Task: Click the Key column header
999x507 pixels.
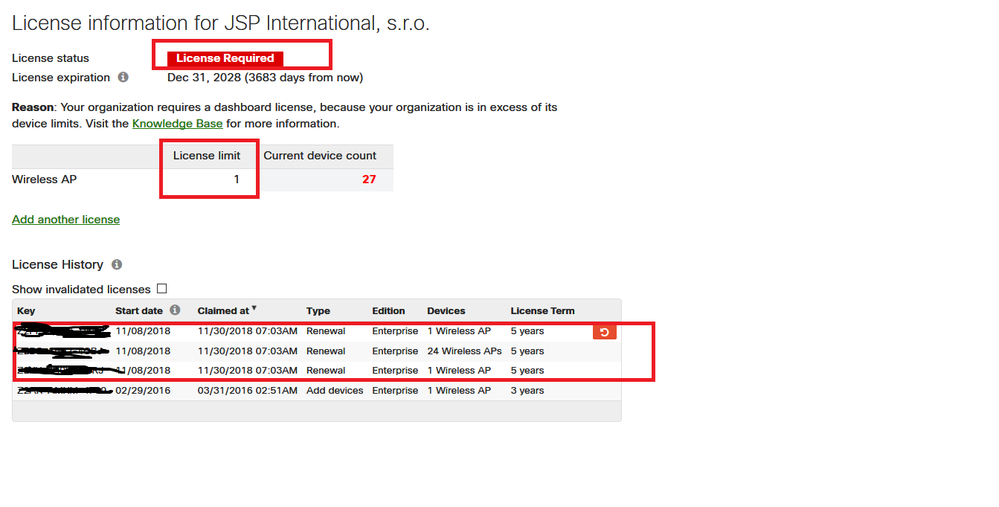Action: (x=26, y=311)
